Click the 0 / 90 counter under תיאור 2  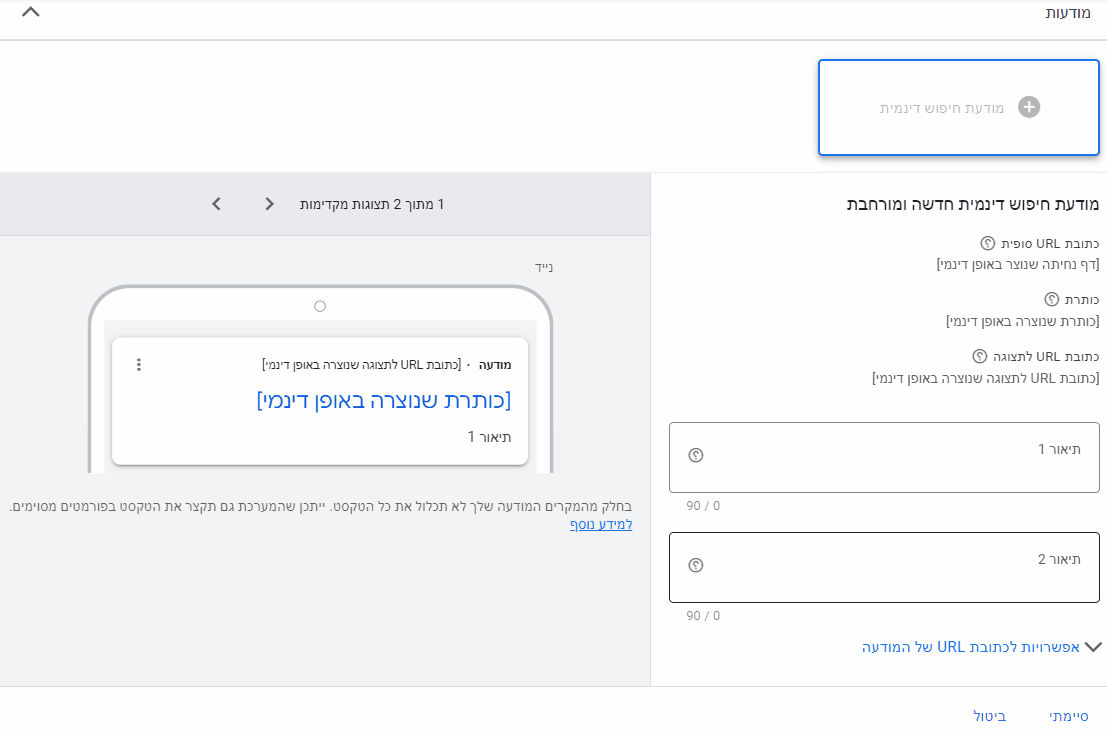pos(703,616)
